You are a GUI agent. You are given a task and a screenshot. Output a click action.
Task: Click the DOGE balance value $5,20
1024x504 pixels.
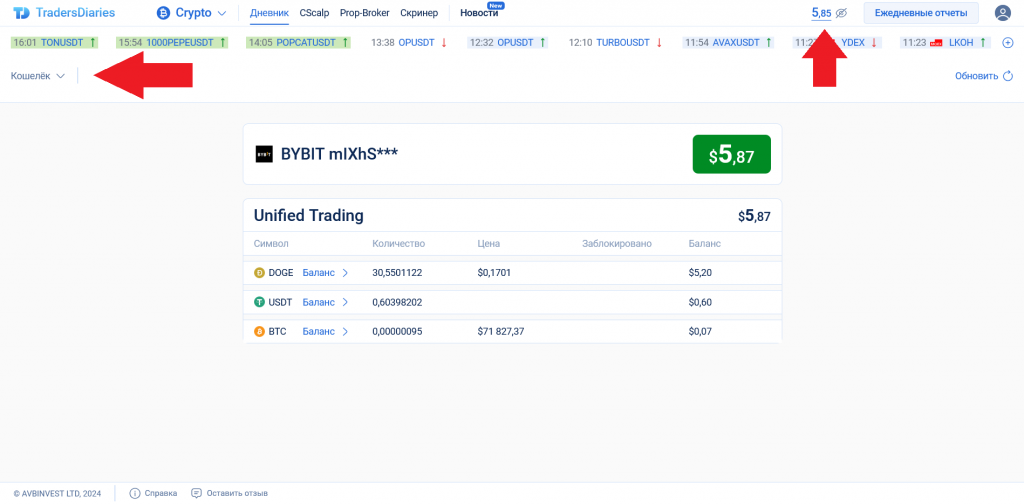pyautogui.click(x=700, y=273)
